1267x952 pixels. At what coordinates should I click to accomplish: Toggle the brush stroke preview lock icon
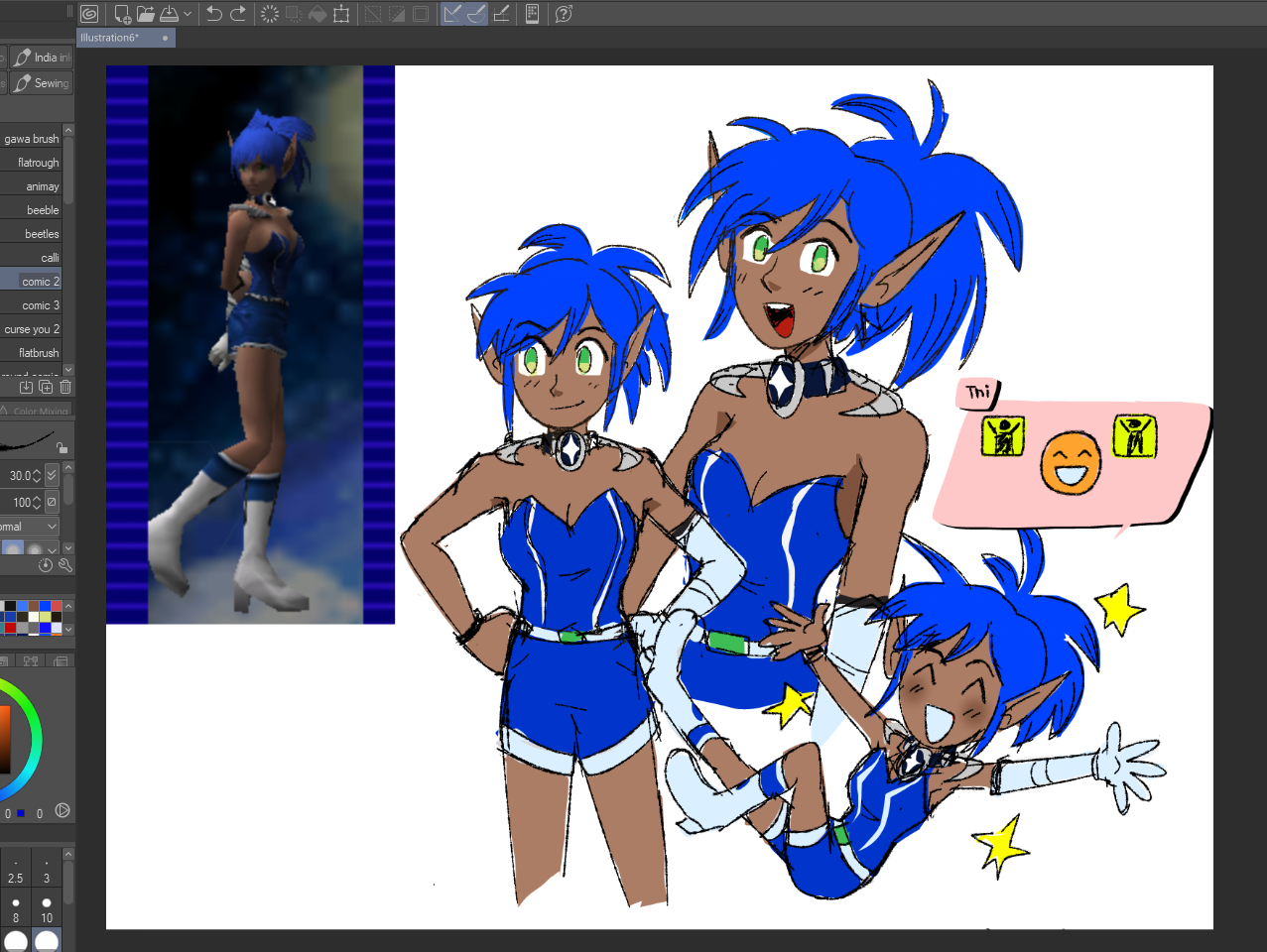(x=62, y=447)
